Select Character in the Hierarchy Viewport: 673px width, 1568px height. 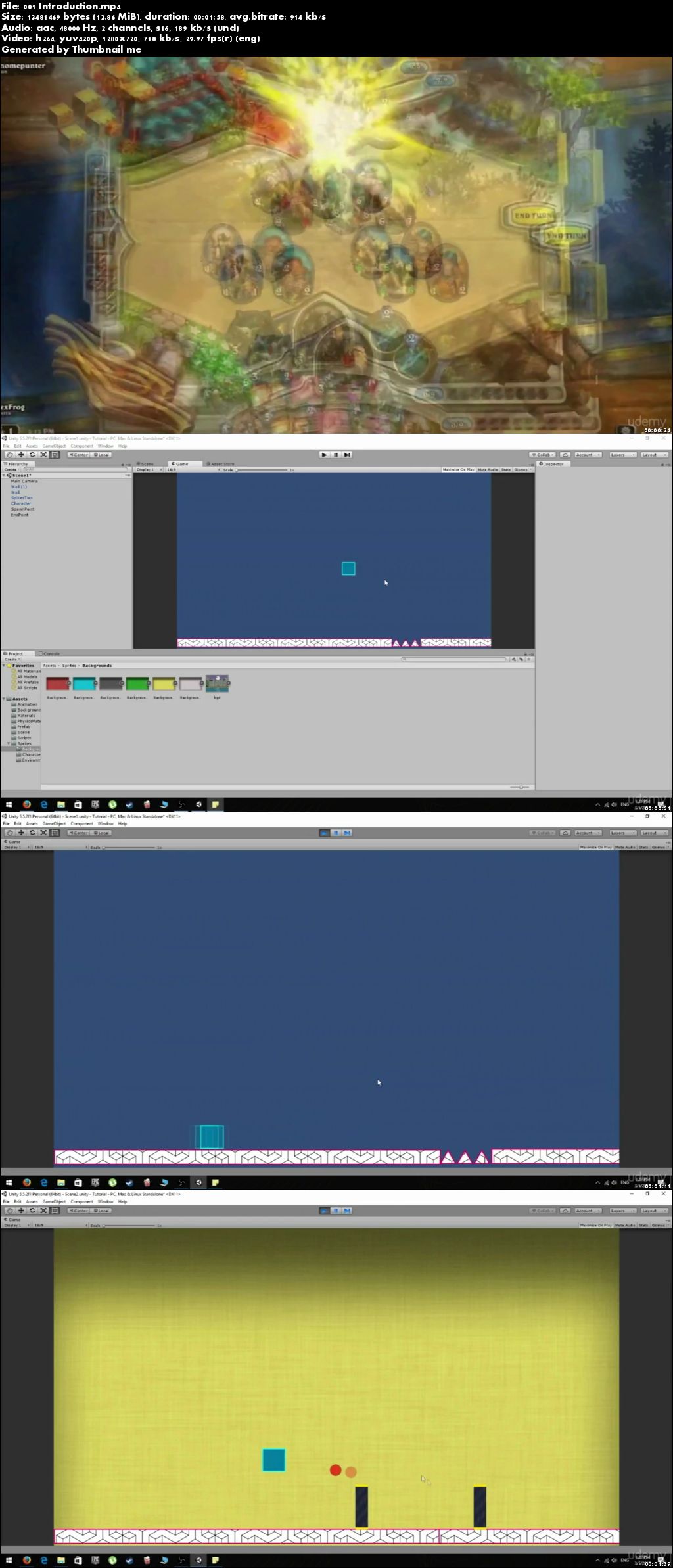click(21, 503)
